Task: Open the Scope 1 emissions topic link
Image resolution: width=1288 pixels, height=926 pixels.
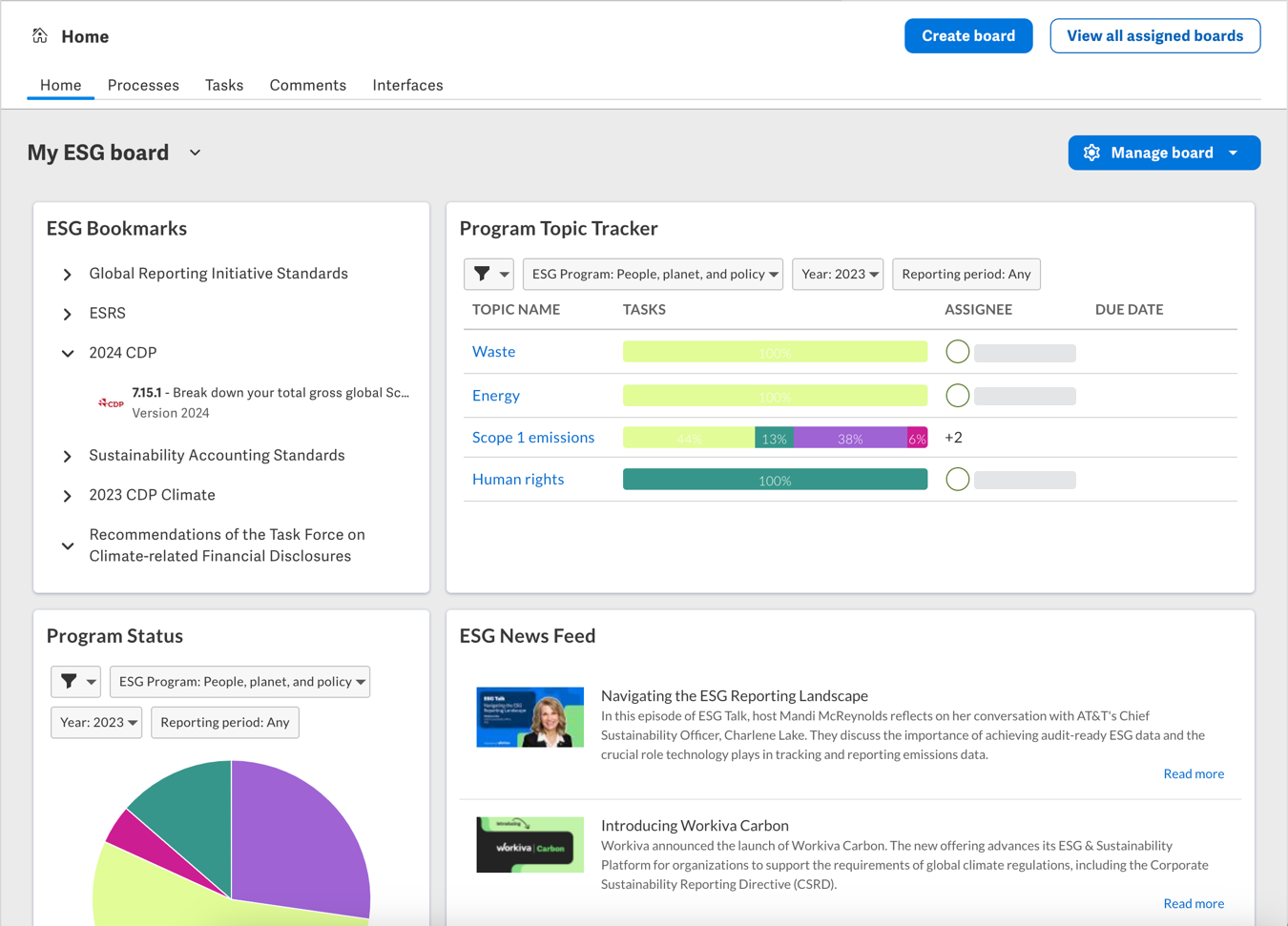Action: 533,438
